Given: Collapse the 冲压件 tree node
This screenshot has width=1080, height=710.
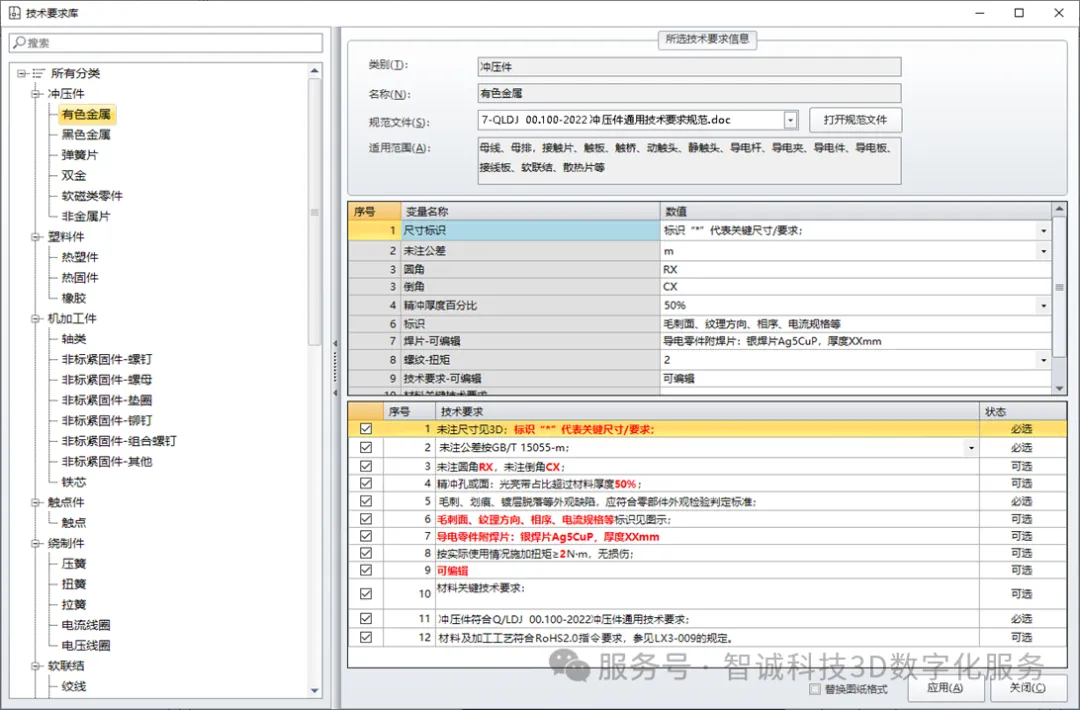Looking at the screenshot, I should pyautogui.click(x=36, y=94).
